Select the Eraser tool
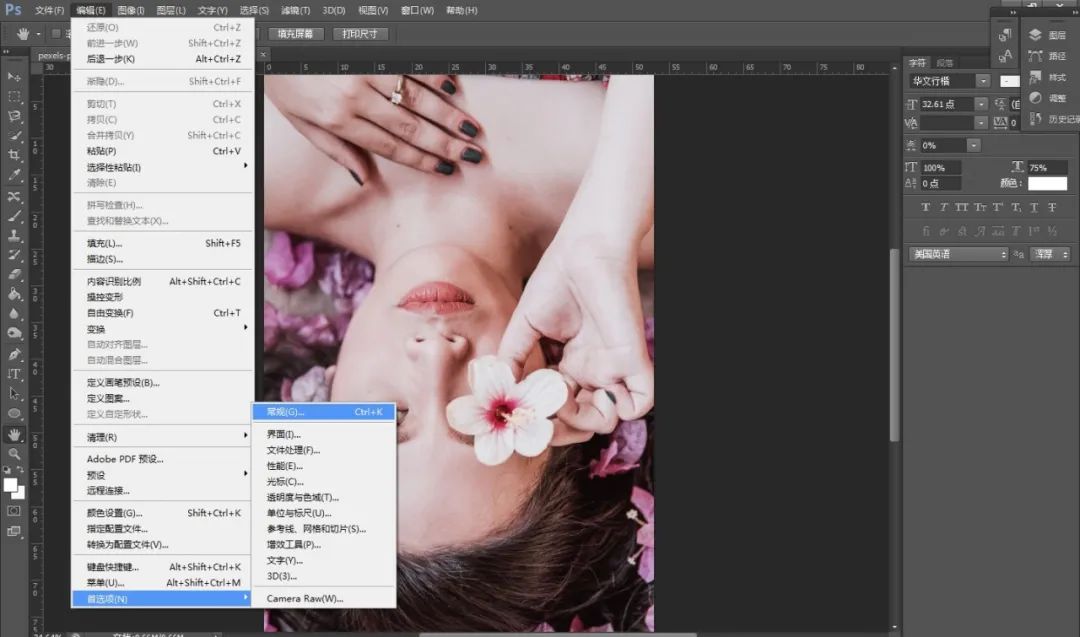The width and height of the screenshot is (1080, 637). [14, 274]
